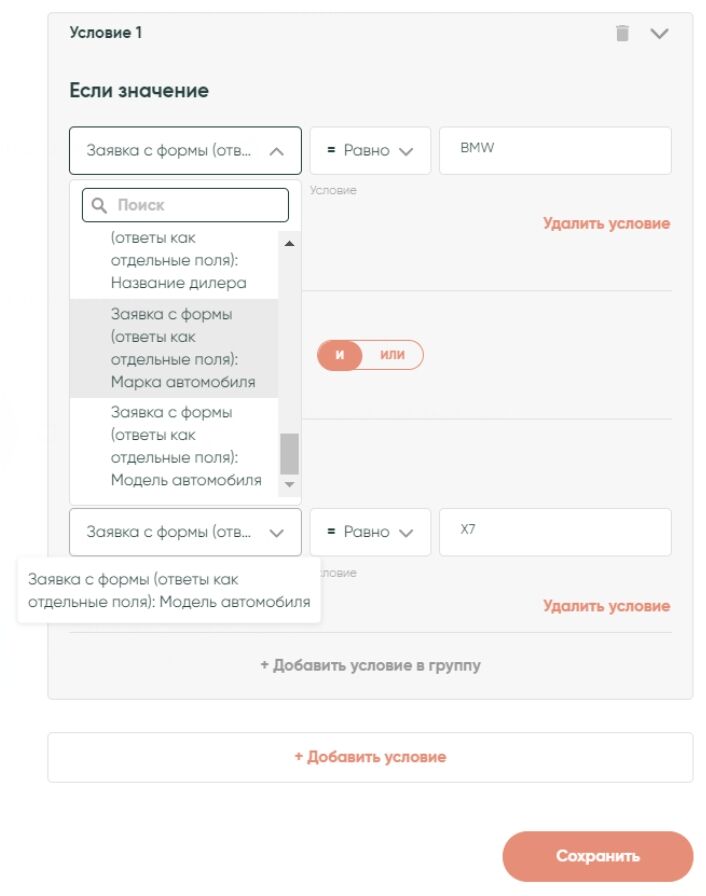The width and height of the screenshot is (706, 896).
Task: Click «Сохранить» button
Action: (597, 856)
